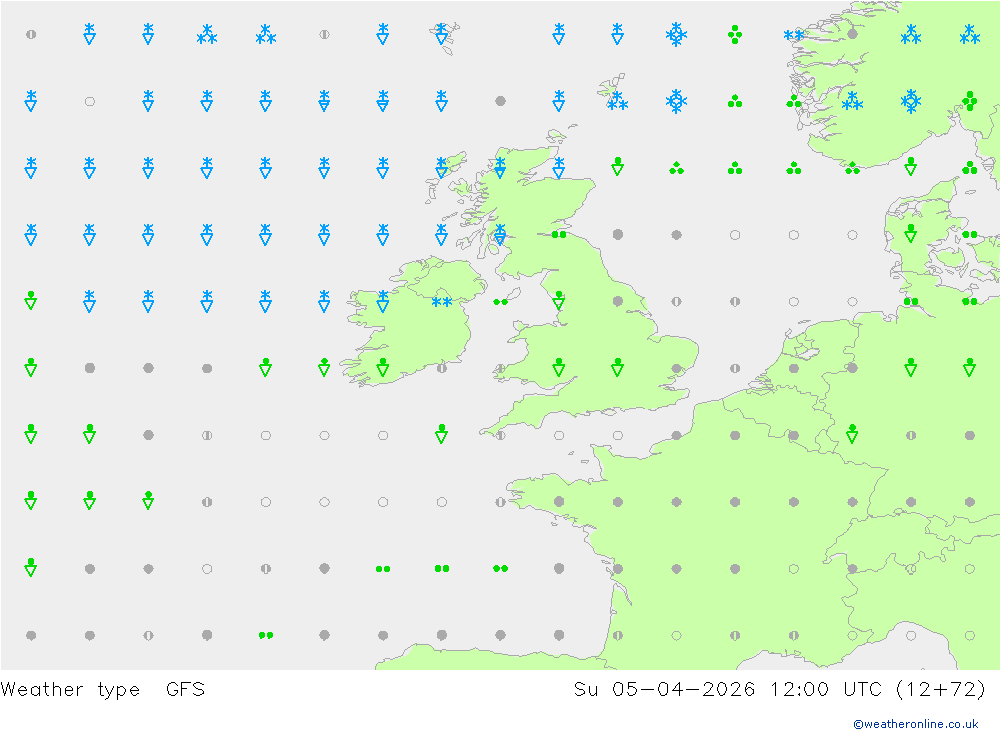Click the green double-dot rain symbol in the Irish Sea
1000x733 pixels.
pyautogui.click(x=501, y=302)
